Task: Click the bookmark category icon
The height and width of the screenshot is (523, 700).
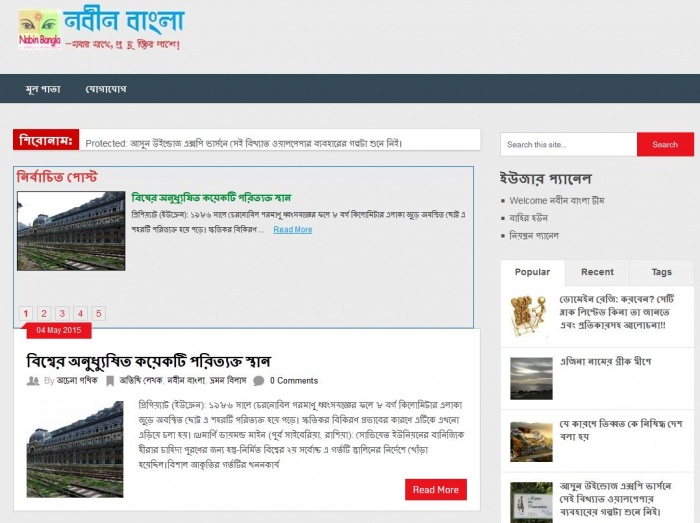Action: tap(110, 381)
